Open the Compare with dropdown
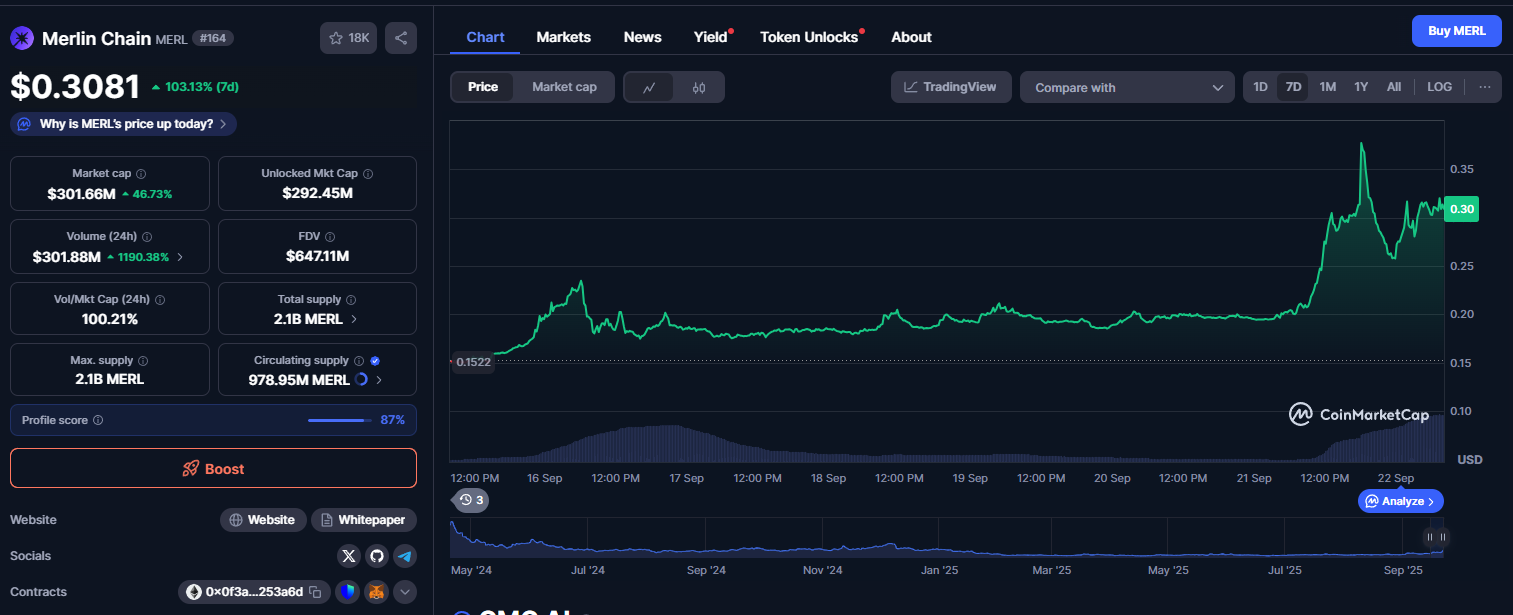 [1127, 88]
